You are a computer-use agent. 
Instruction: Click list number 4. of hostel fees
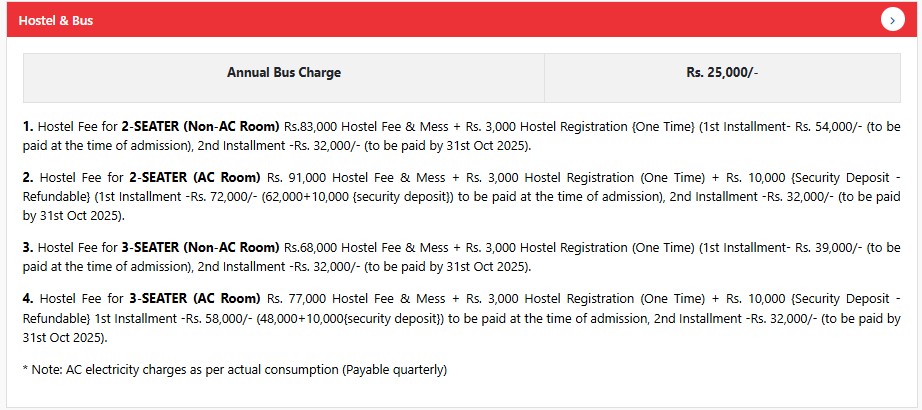tap(29, 299)
